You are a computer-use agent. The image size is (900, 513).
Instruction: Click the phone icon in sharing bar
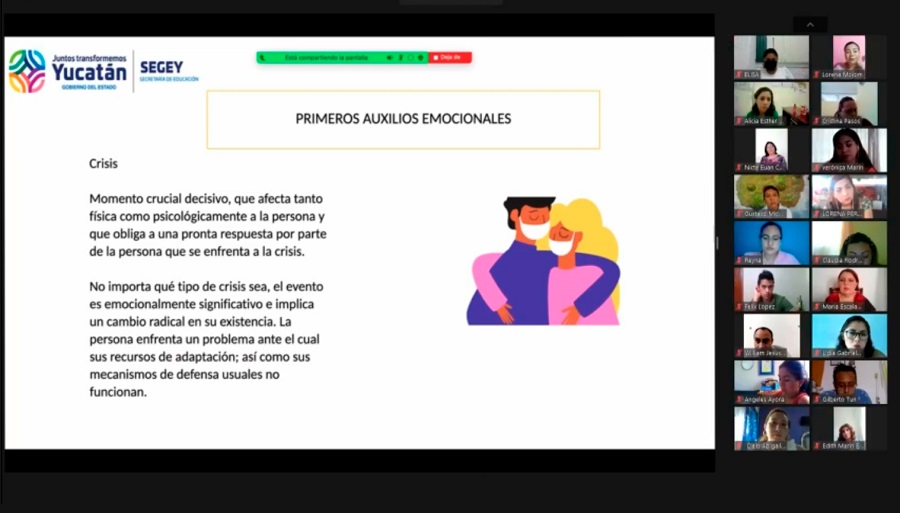click(x=262, y=57)
